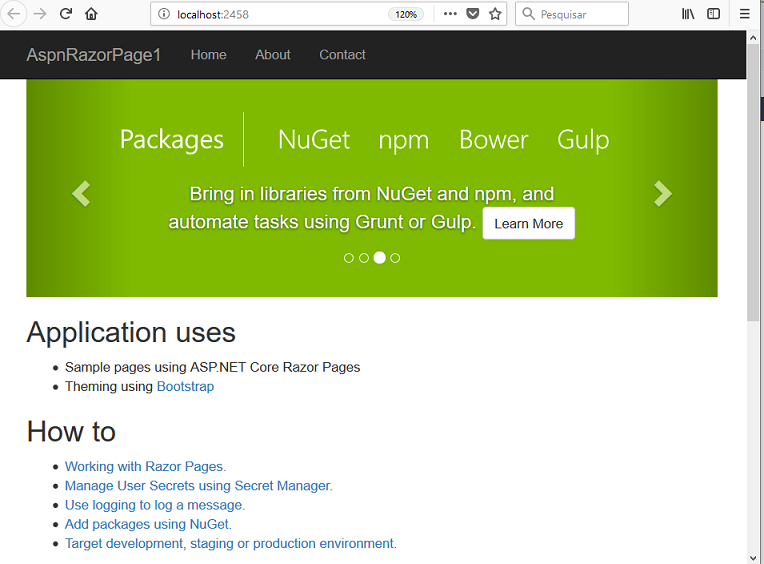Open Target development, staging or production link
764x564 pixels.
tap(230, 544)
